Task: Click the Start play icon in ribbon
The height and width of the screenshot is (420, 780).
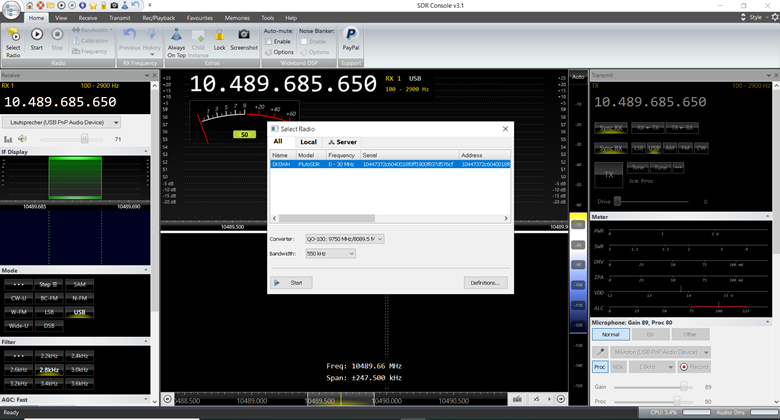Action: (37, 34)
